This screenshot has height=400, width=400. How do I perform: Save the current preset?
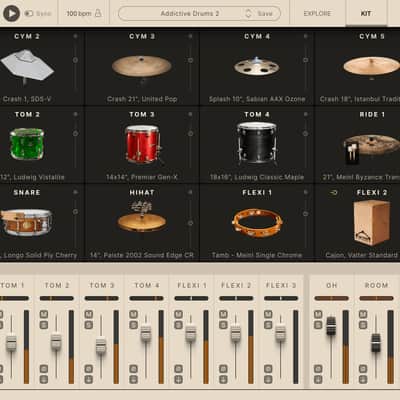(265, 14)
